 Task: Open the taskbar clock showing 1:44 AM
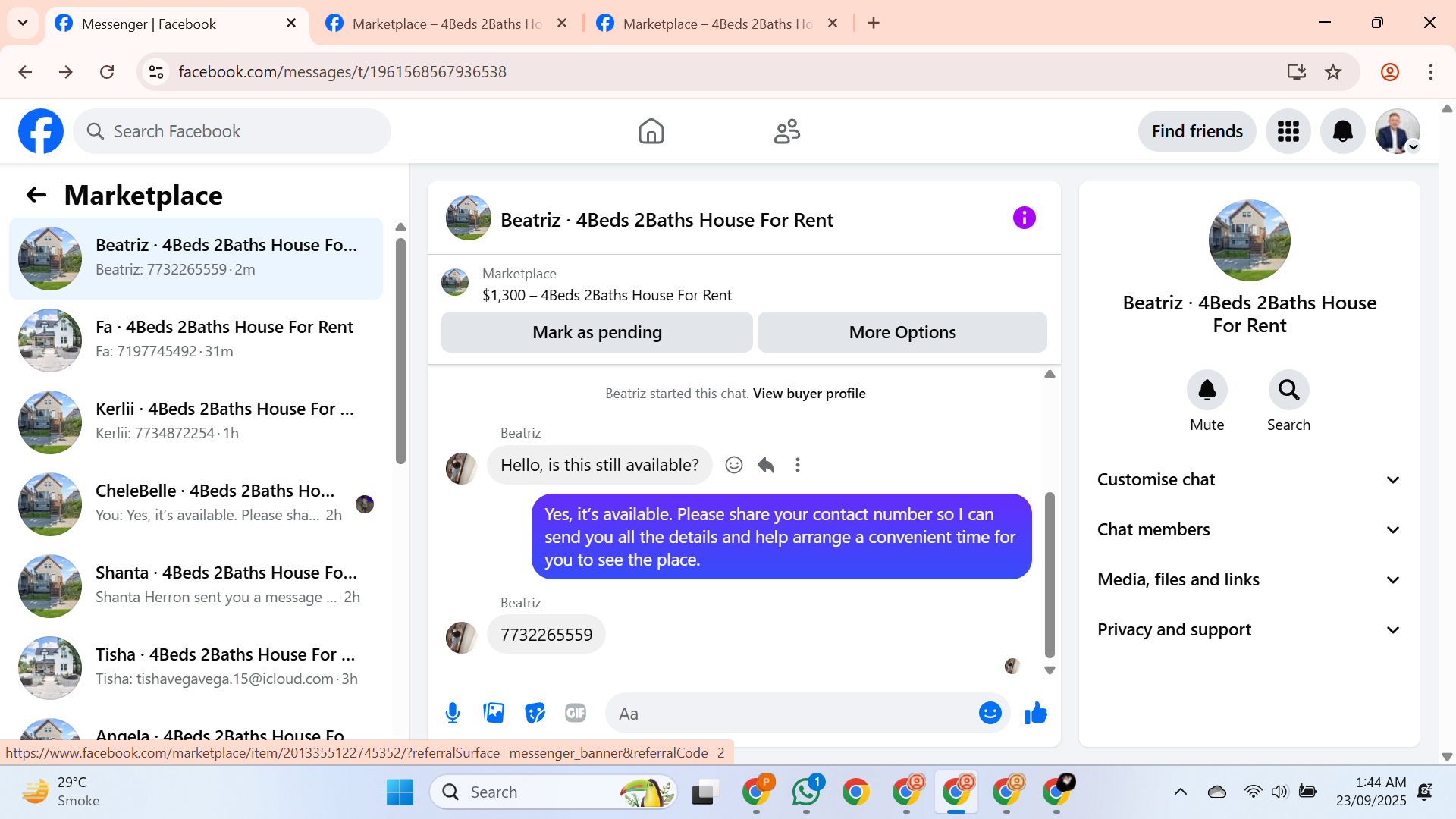[x=1371, y=792]
